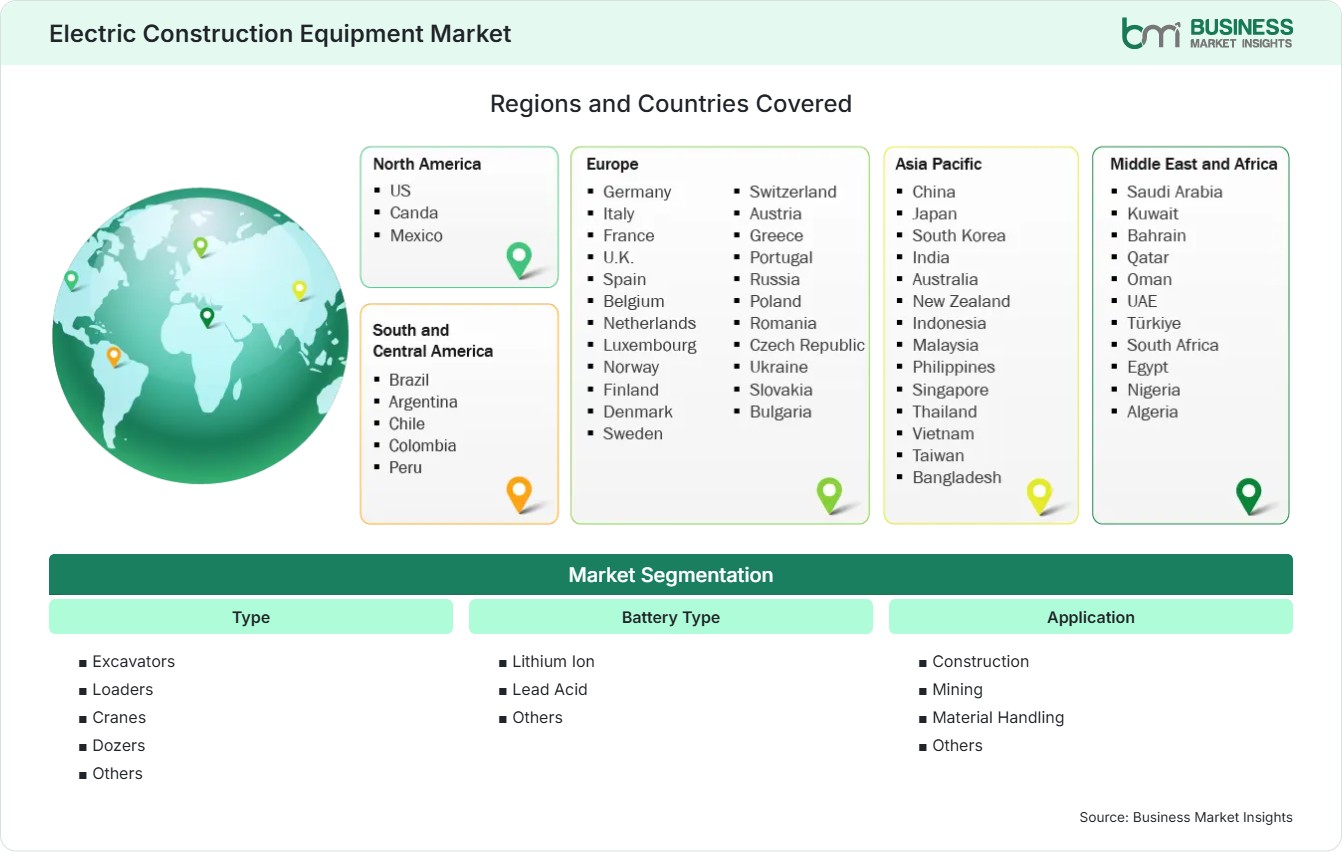
Task: Select the Battery Type segmentation header
Action: tap(671, 617)
